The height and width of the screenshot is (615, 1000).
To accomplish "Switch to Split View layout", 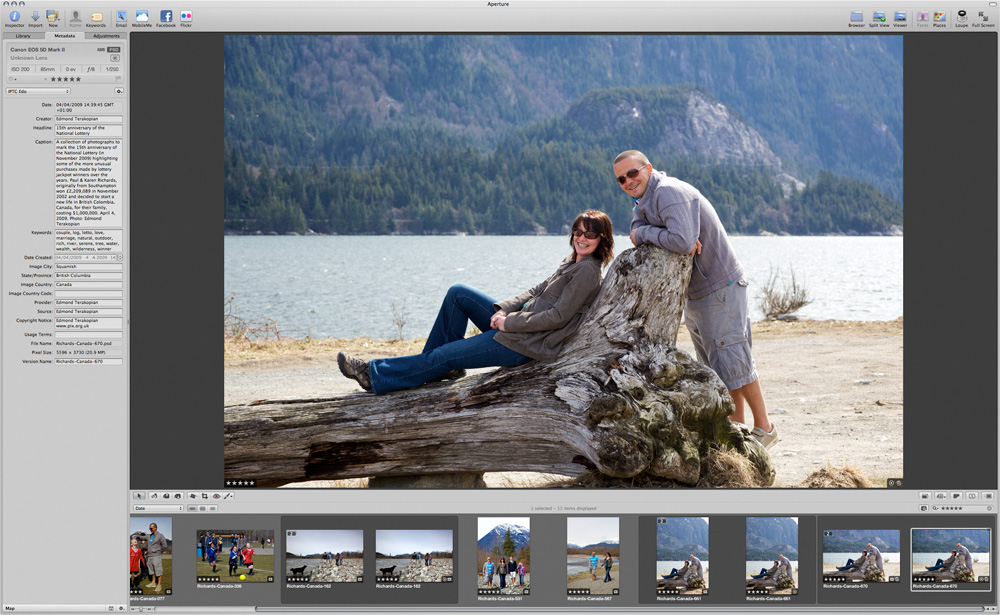I will [x=879, y=16].
